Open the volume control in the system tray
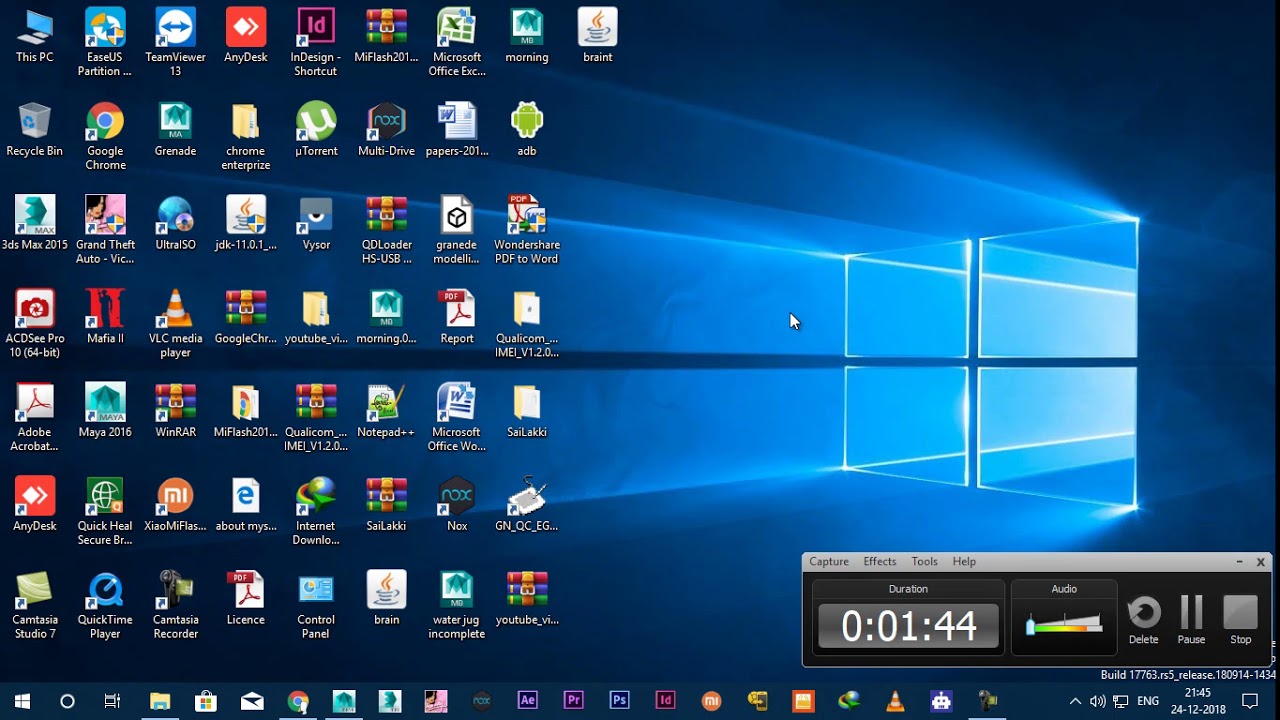Screen dimensions: 1280x720 tap(1098, 701)
